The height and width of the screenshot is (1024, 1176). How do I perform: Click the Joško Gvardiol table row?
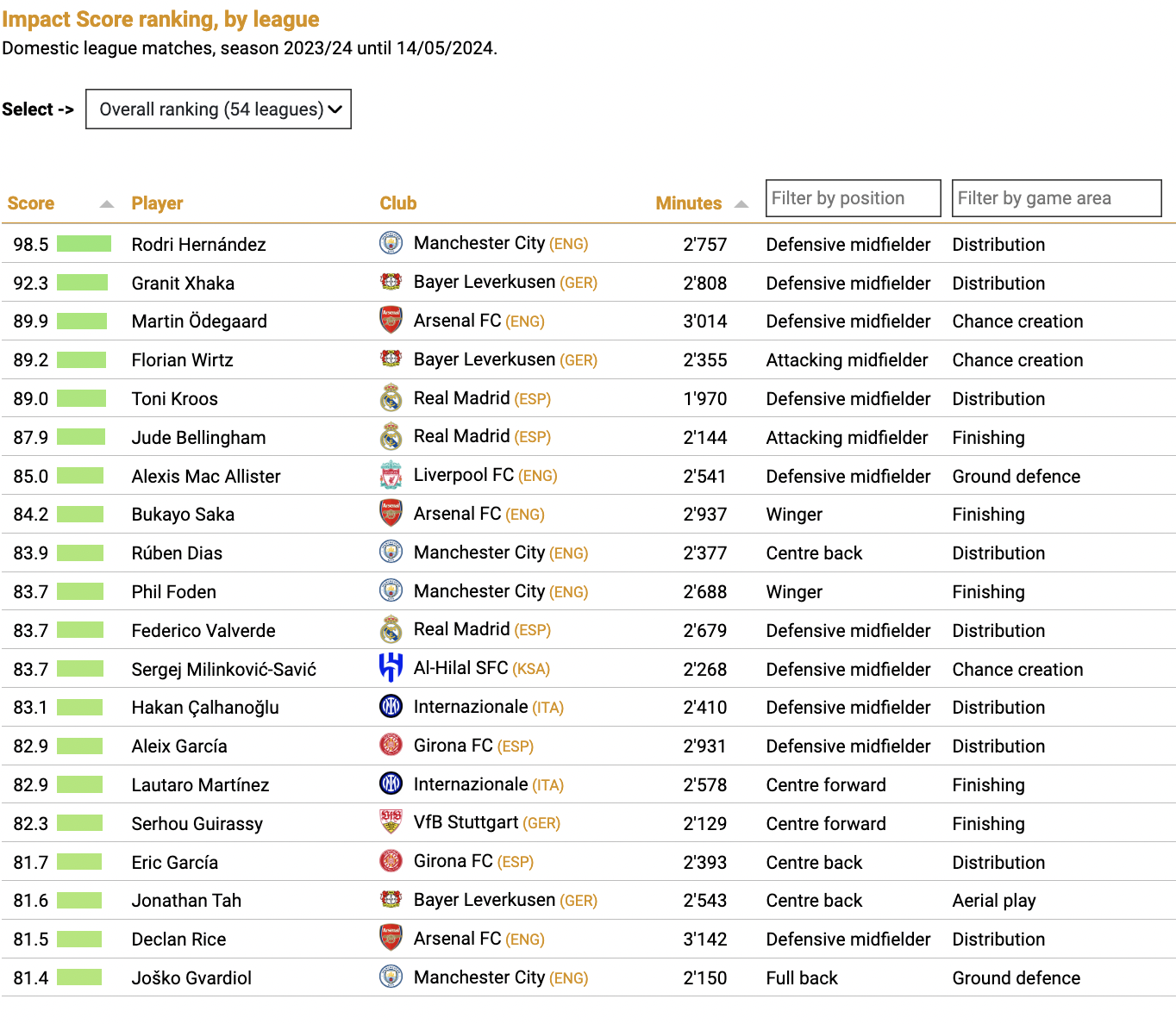point(588,977)
